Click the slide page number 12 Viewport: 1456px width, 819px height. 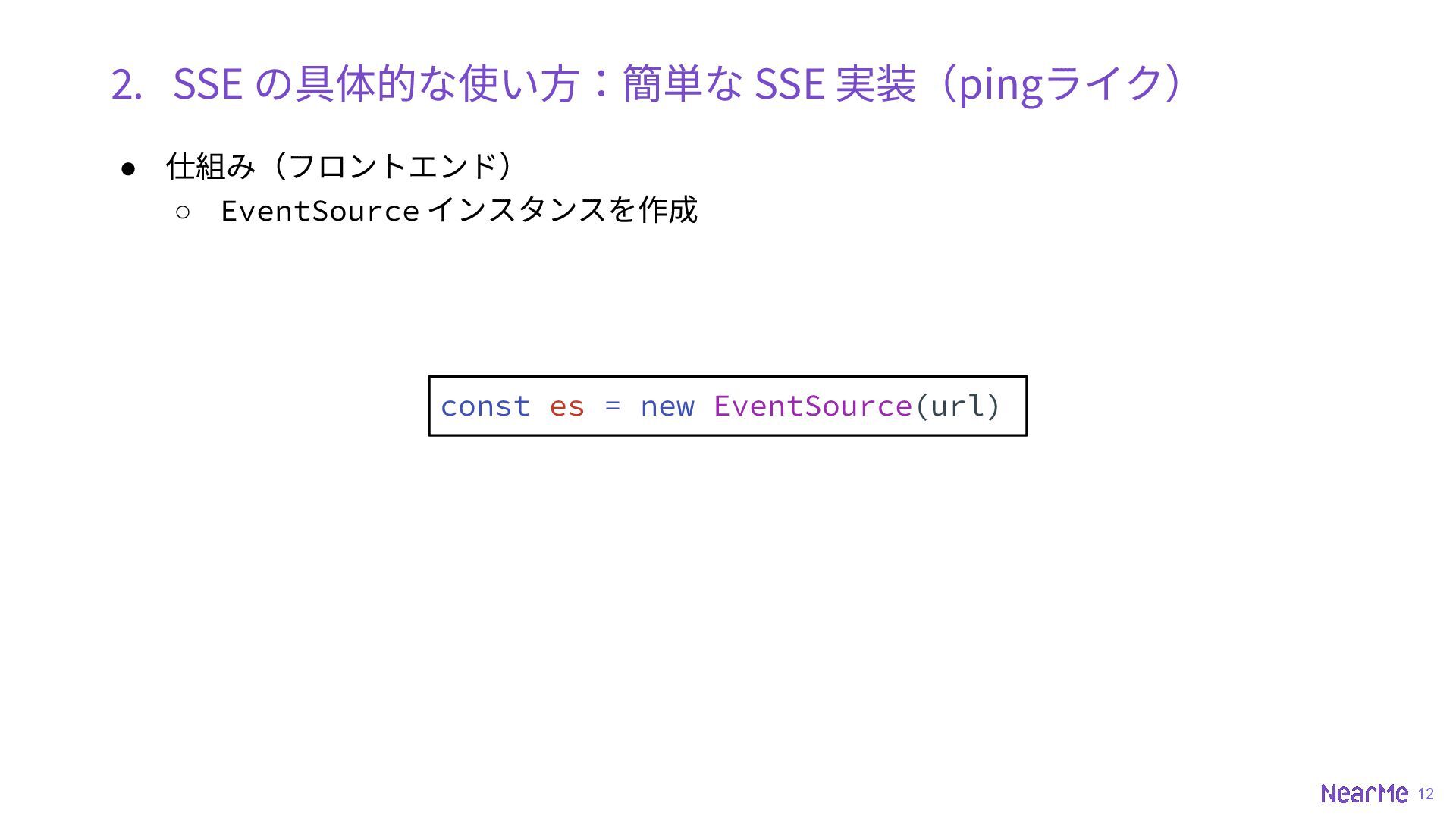pos(1426,794)
